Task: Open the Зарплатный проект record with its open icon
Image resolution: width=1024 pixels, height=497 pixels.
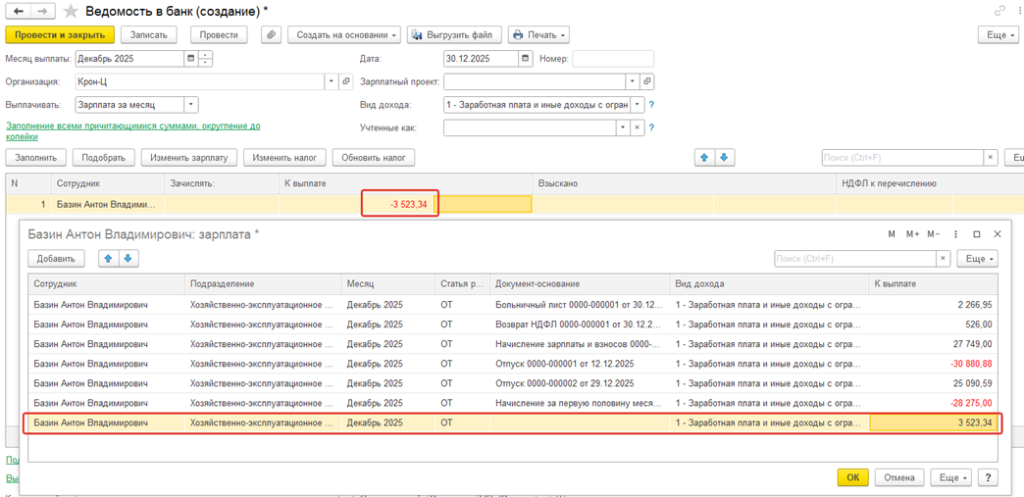Action: [647, 82]
